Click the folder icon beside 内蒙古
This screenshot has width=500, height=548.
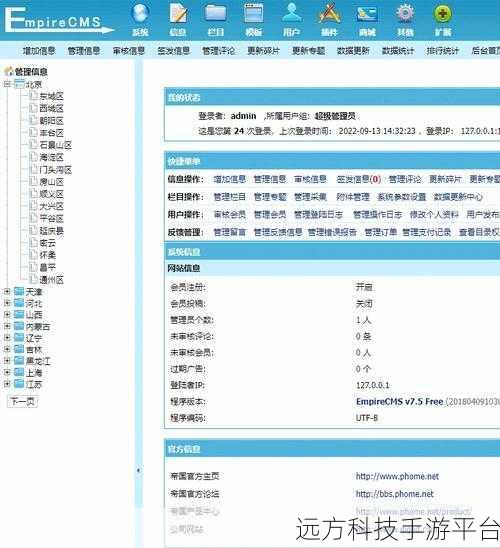click(19, 326)
